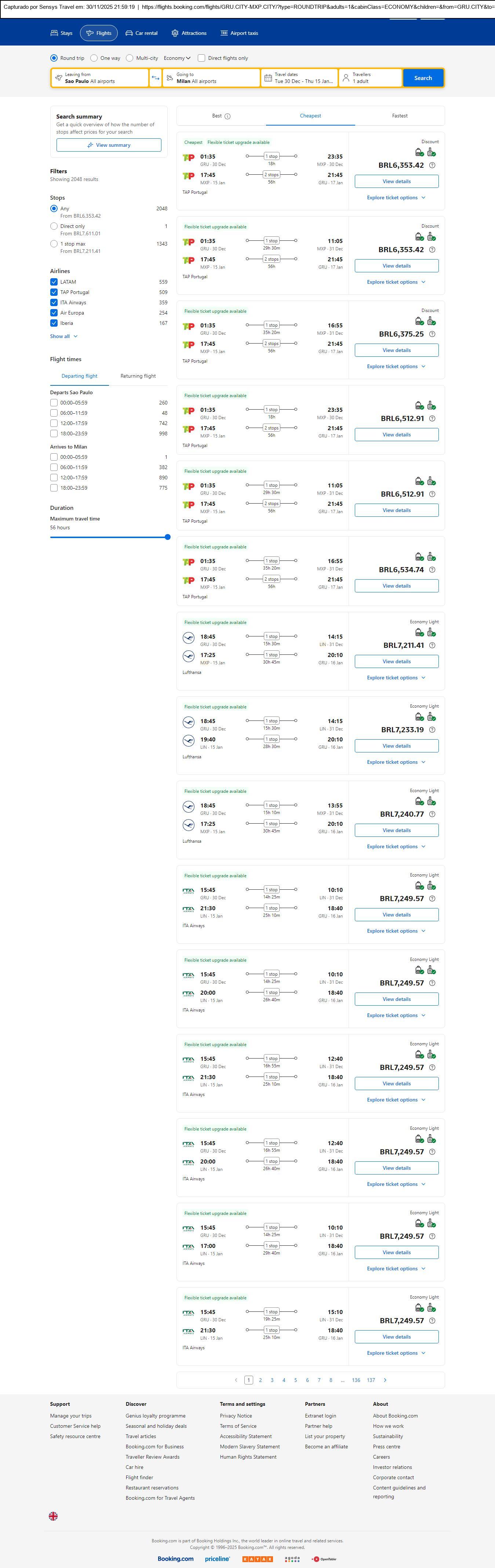
Task: Click the calendar icon in Travel dates
Action: 268,78
